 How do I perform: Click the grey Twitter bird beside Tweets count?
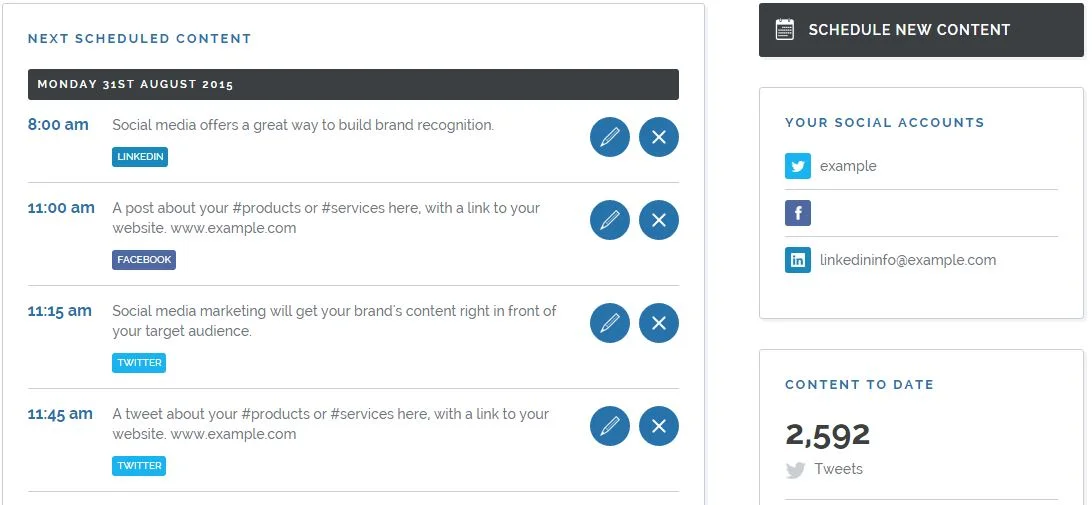(x=795, y=470)
